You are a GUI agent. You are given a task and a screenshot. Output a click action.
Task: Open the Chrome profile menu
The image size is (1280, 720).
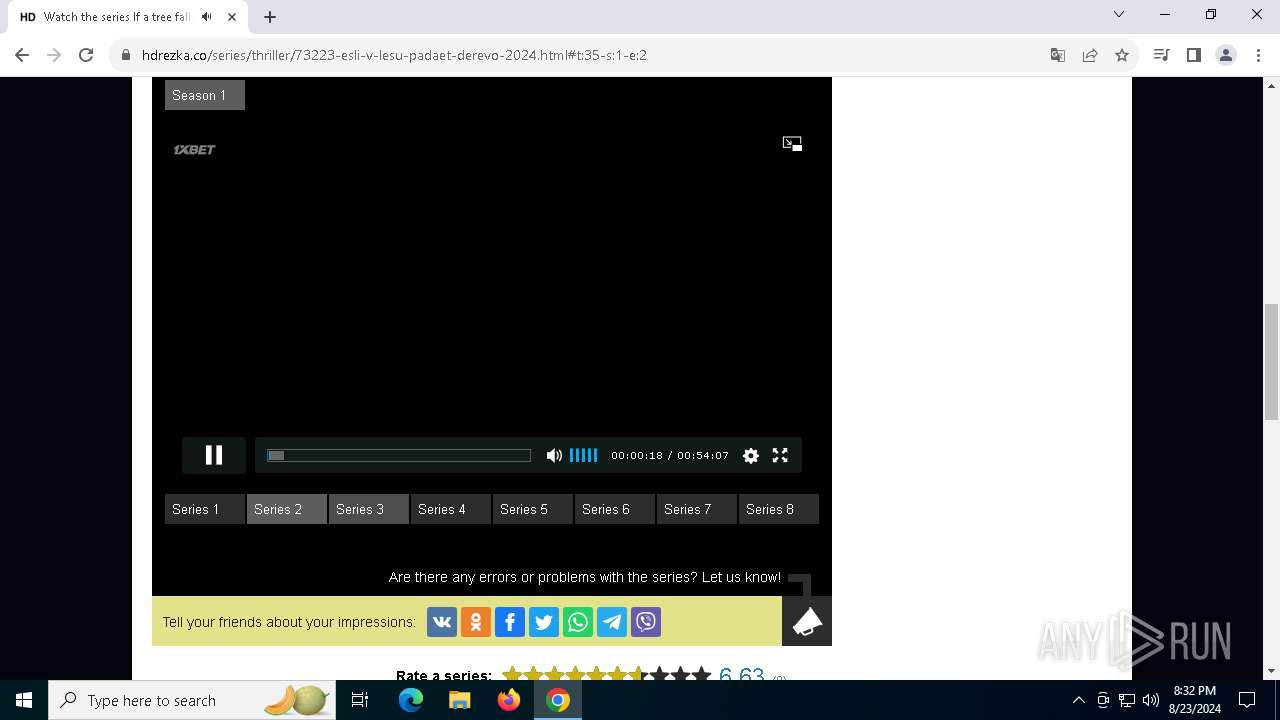[1226, 55]
